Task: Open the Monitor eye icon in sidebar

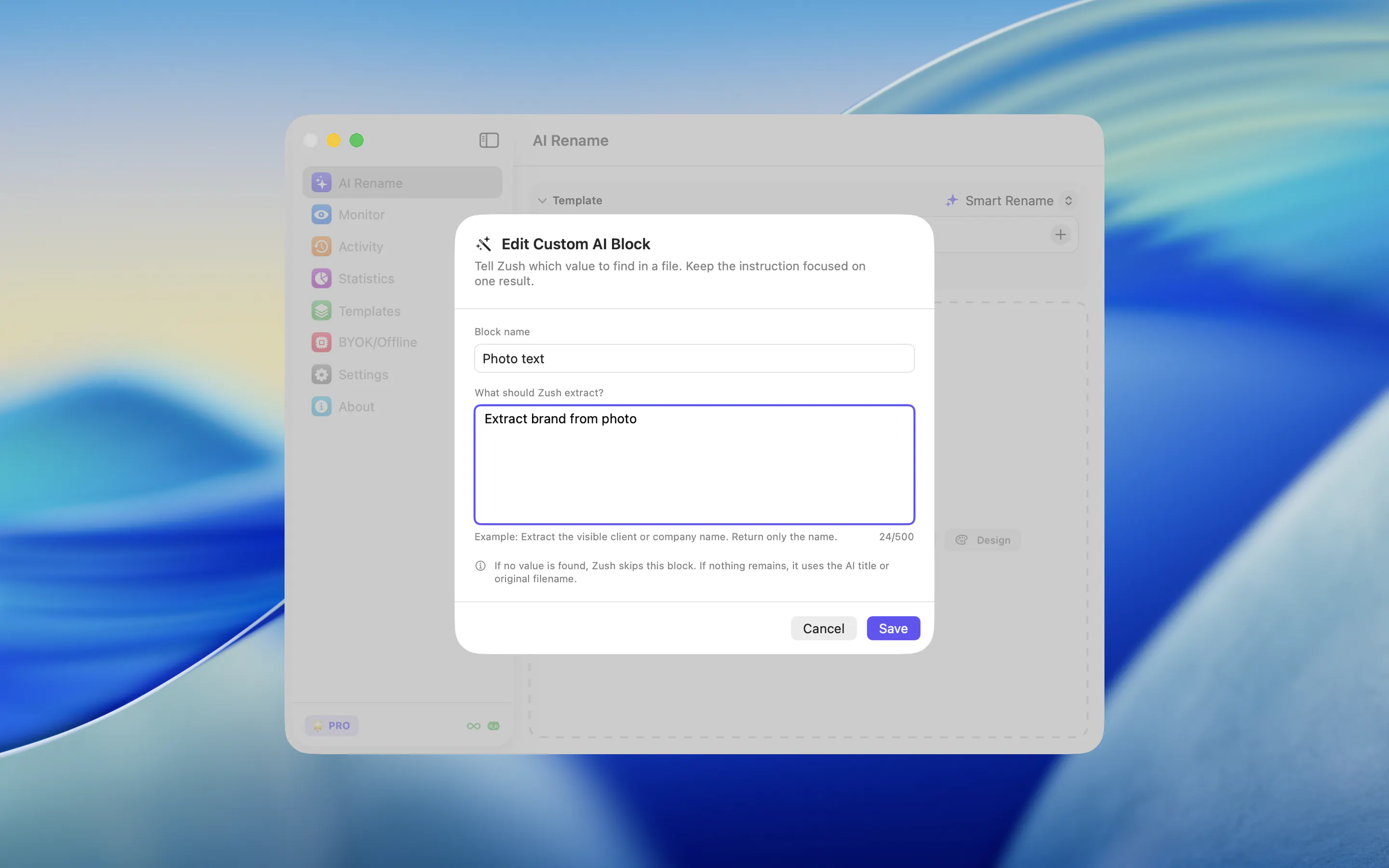Action: tap(321, 215)
